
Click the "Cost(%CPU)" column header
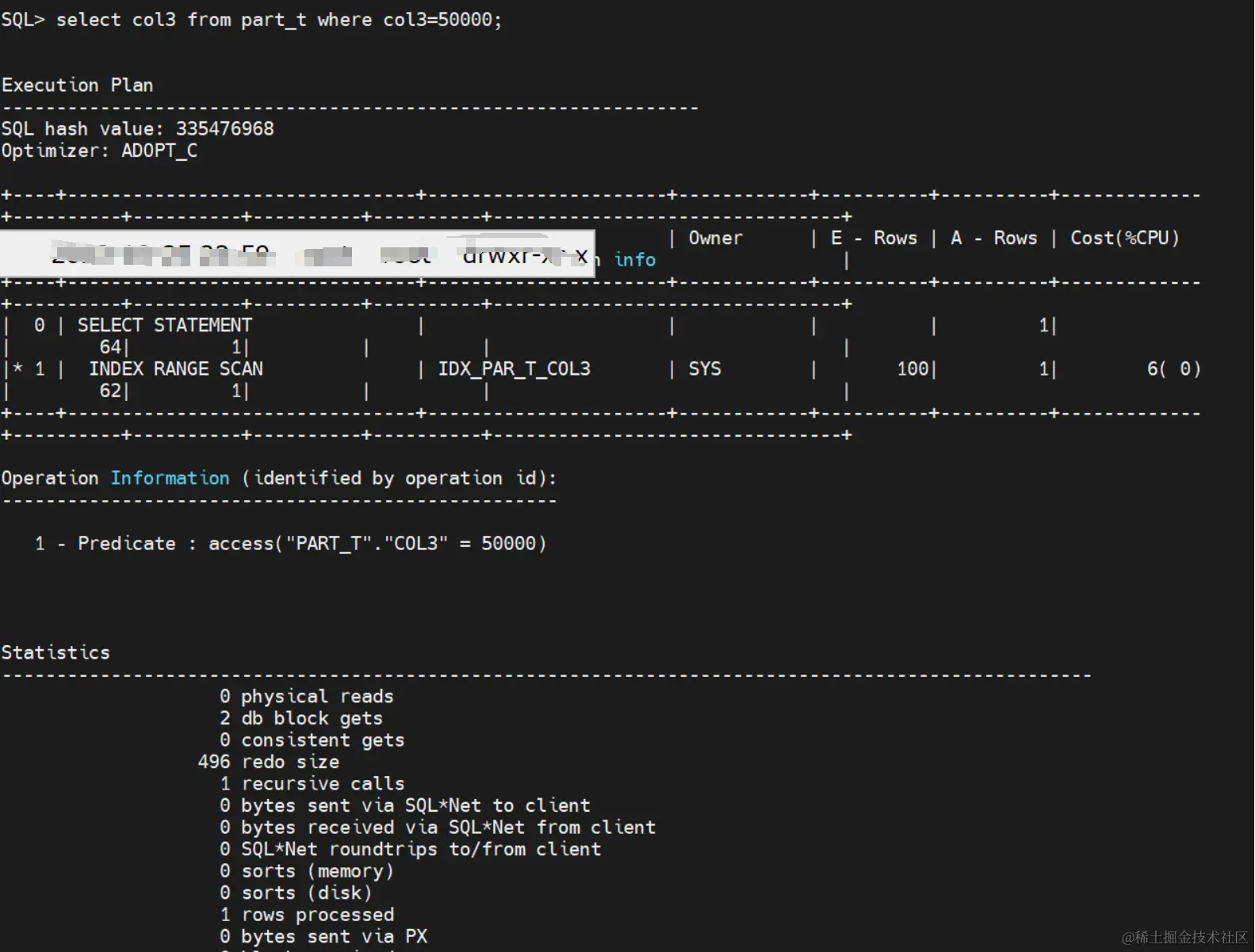pyautogui.click(x=1125, y=238)
